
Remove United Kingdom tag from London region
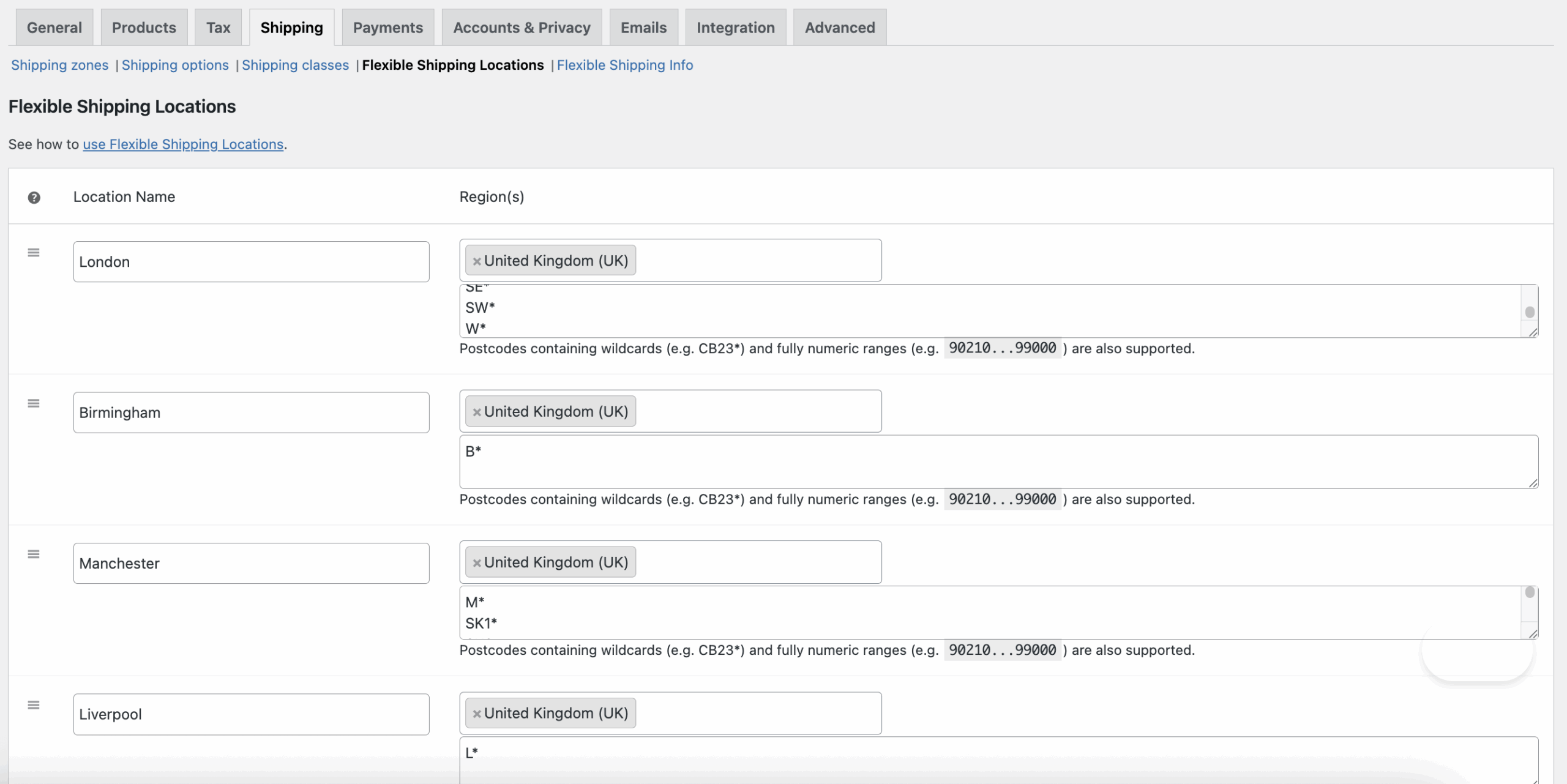(x=477, y=260)
